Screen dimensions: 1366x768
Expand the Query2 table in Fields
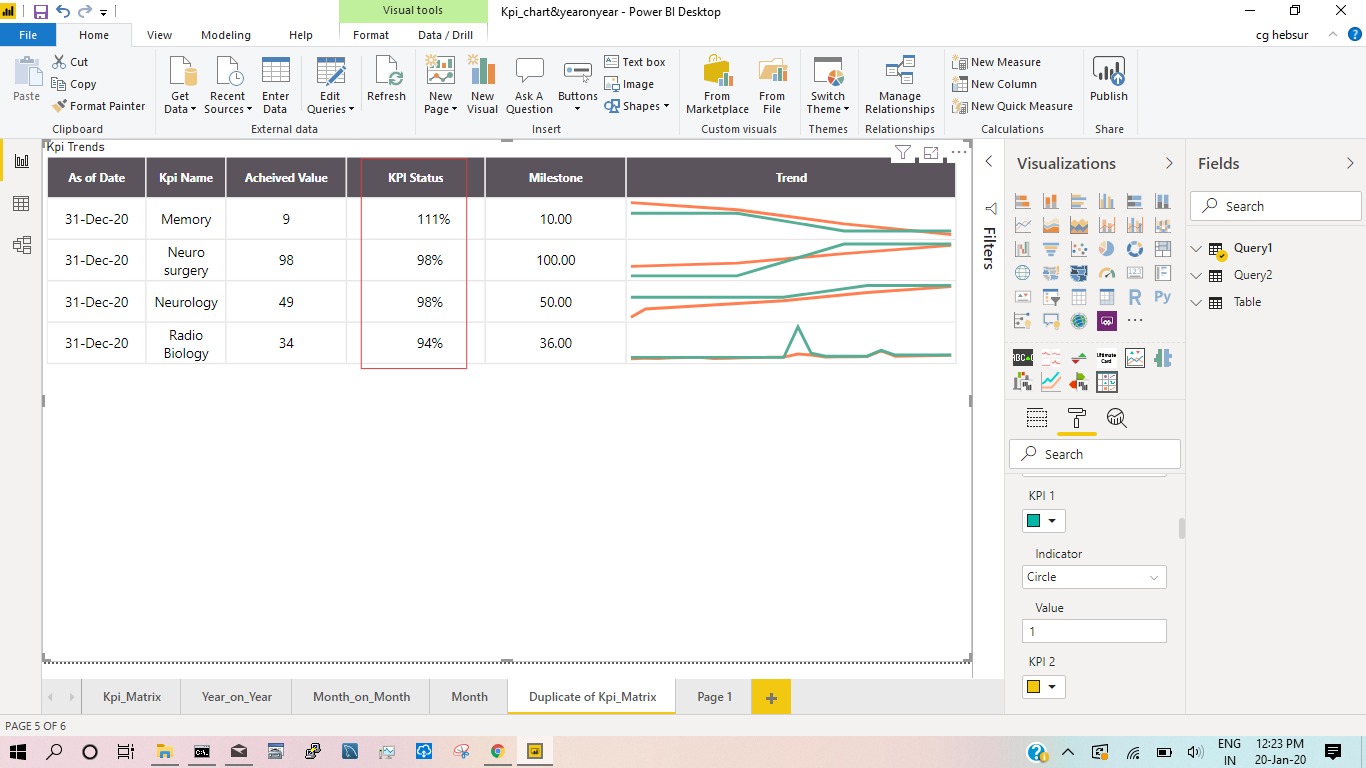click(x=1197, y=275)
